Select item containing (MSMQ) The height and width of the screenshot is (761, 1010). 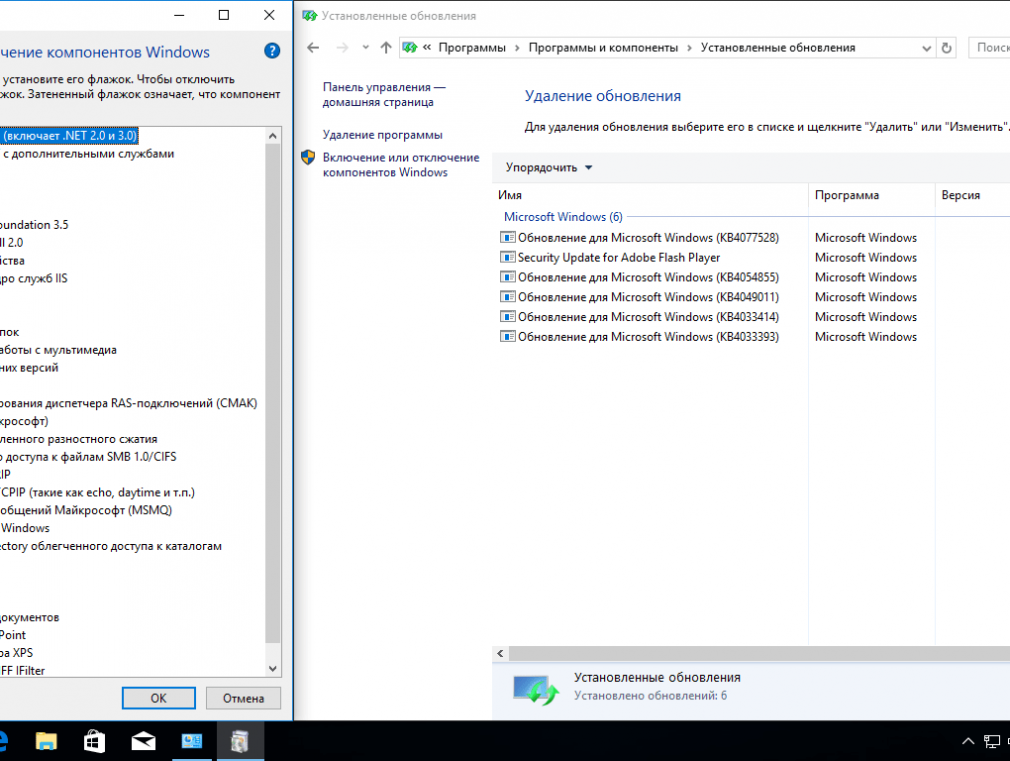tap(86, 510)
